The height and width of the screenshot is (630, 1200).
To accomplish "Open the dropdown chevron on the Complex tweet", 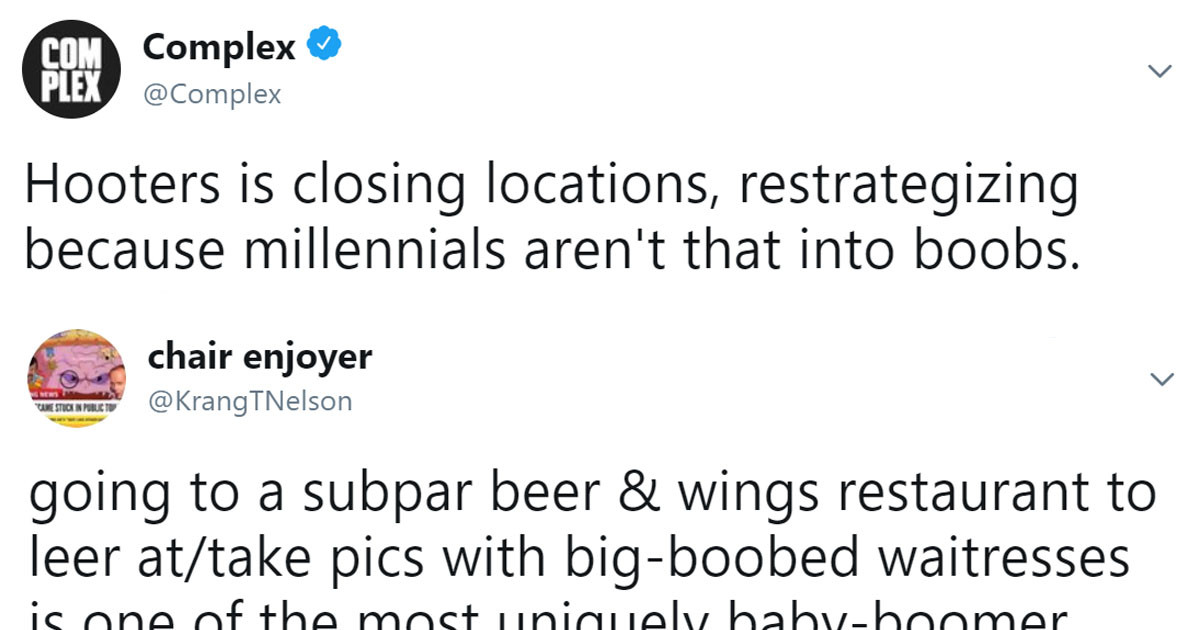I will pyautogui.click(x=1160, y=71).
